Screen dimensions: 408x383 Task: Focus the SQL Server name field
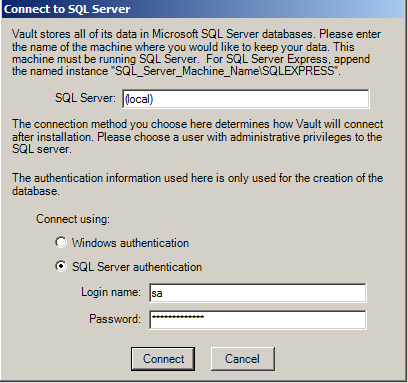tap(246, 99)
